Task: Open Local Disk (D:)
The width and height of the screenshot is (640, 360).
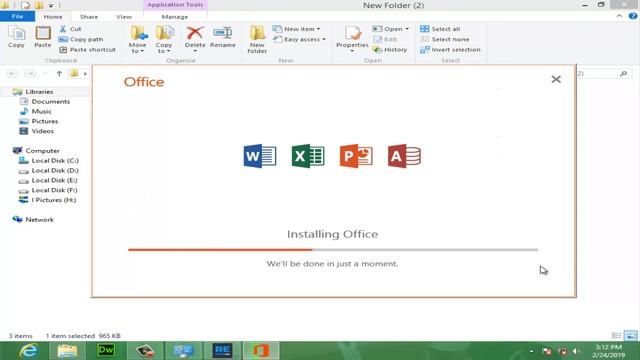Action: pos(55,170)
